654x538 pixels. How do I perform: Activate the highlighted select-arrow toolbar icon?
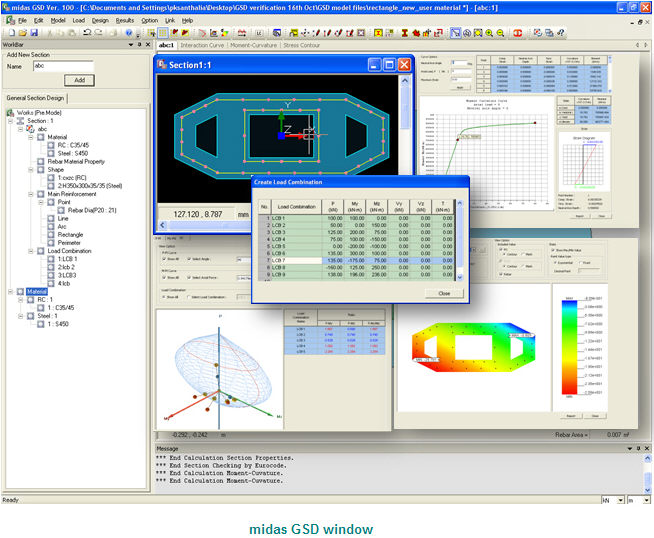coord(455,33)
